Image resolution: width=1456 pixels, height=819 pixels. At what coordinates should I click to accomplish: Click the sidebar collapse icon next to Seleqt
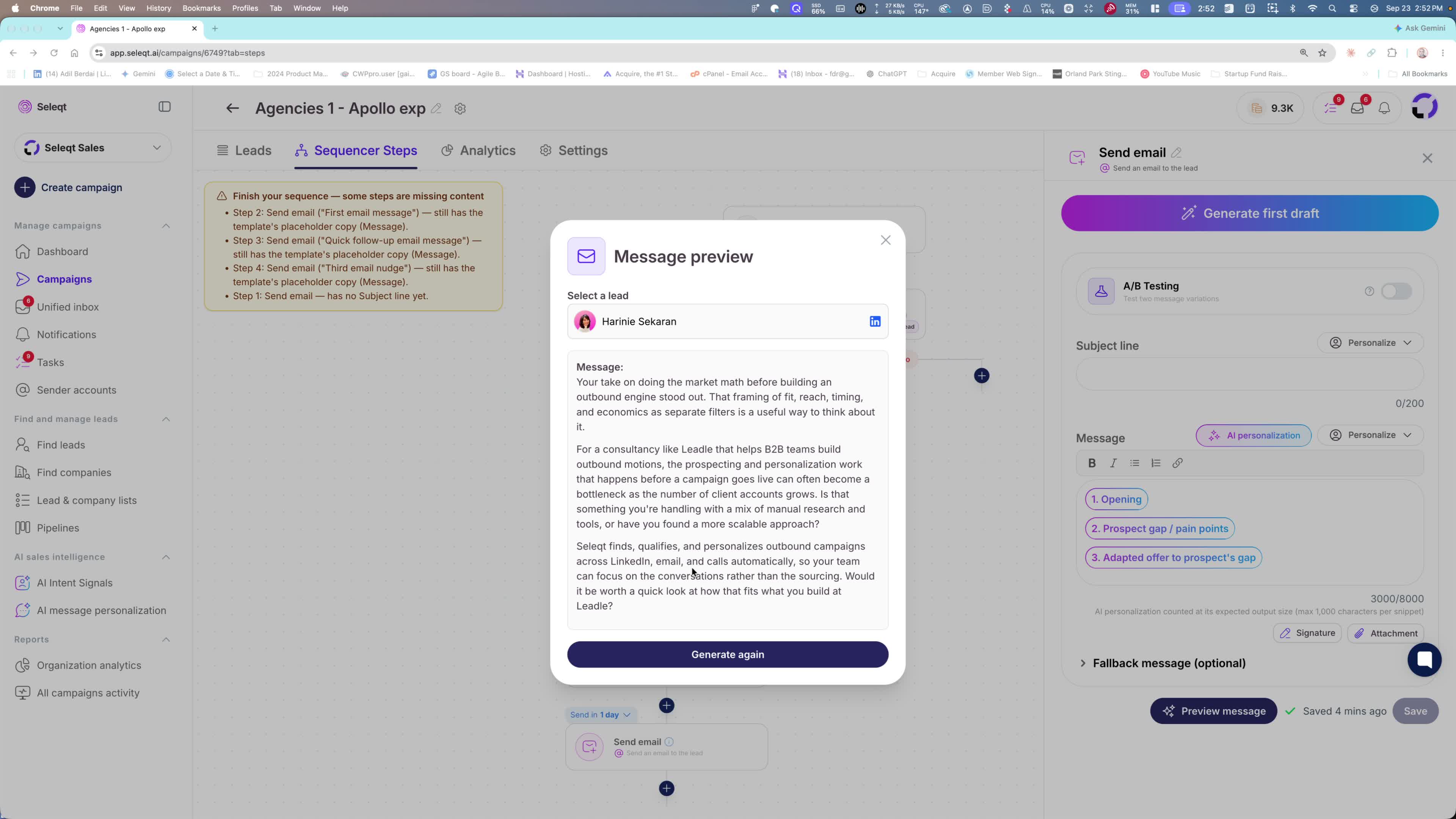(165, 107)
